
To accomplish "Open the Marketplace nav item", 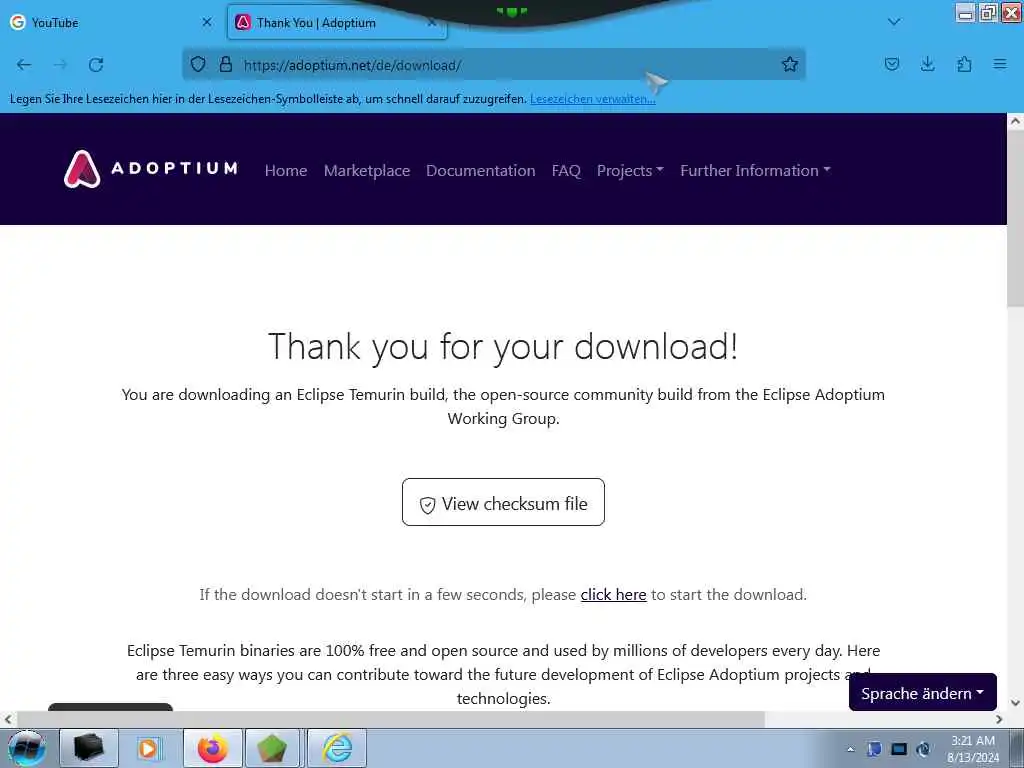I will click(x=367, y=170).
